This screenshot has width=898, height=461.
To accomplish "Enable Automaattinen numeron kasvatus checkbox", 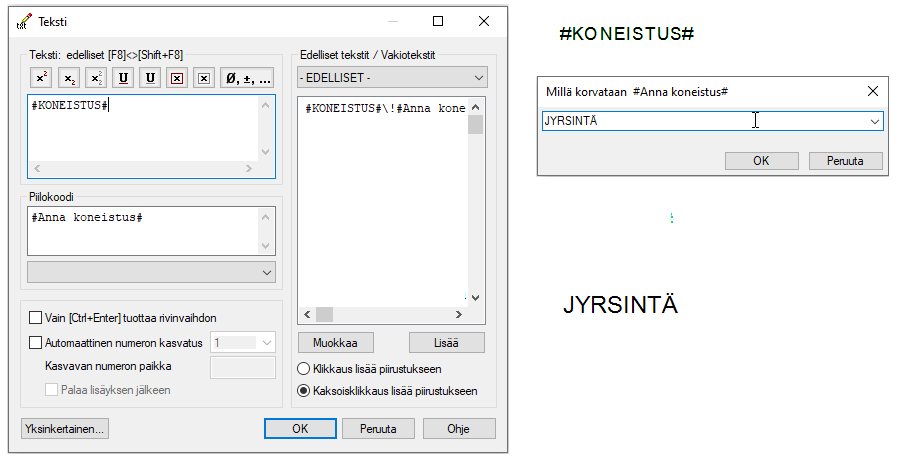I will tap(36, 343).
